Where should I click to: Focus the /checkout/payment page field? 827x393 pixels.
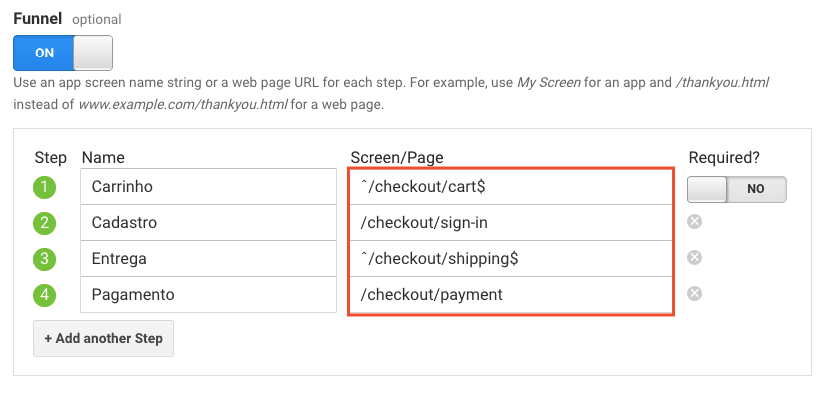click(x=511, y=294)
